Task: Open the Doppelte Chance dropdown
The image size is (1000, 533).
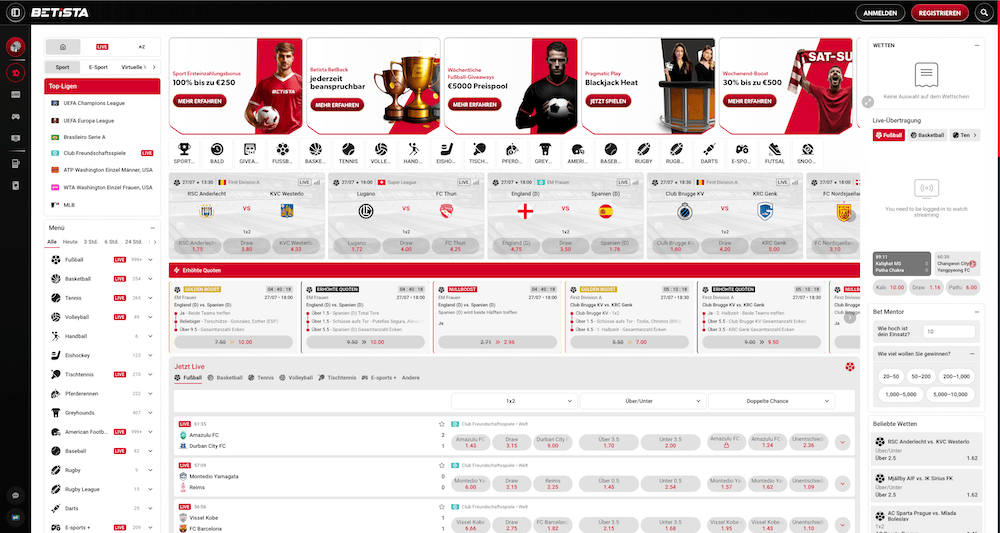Action: click(x=771, y=401)
